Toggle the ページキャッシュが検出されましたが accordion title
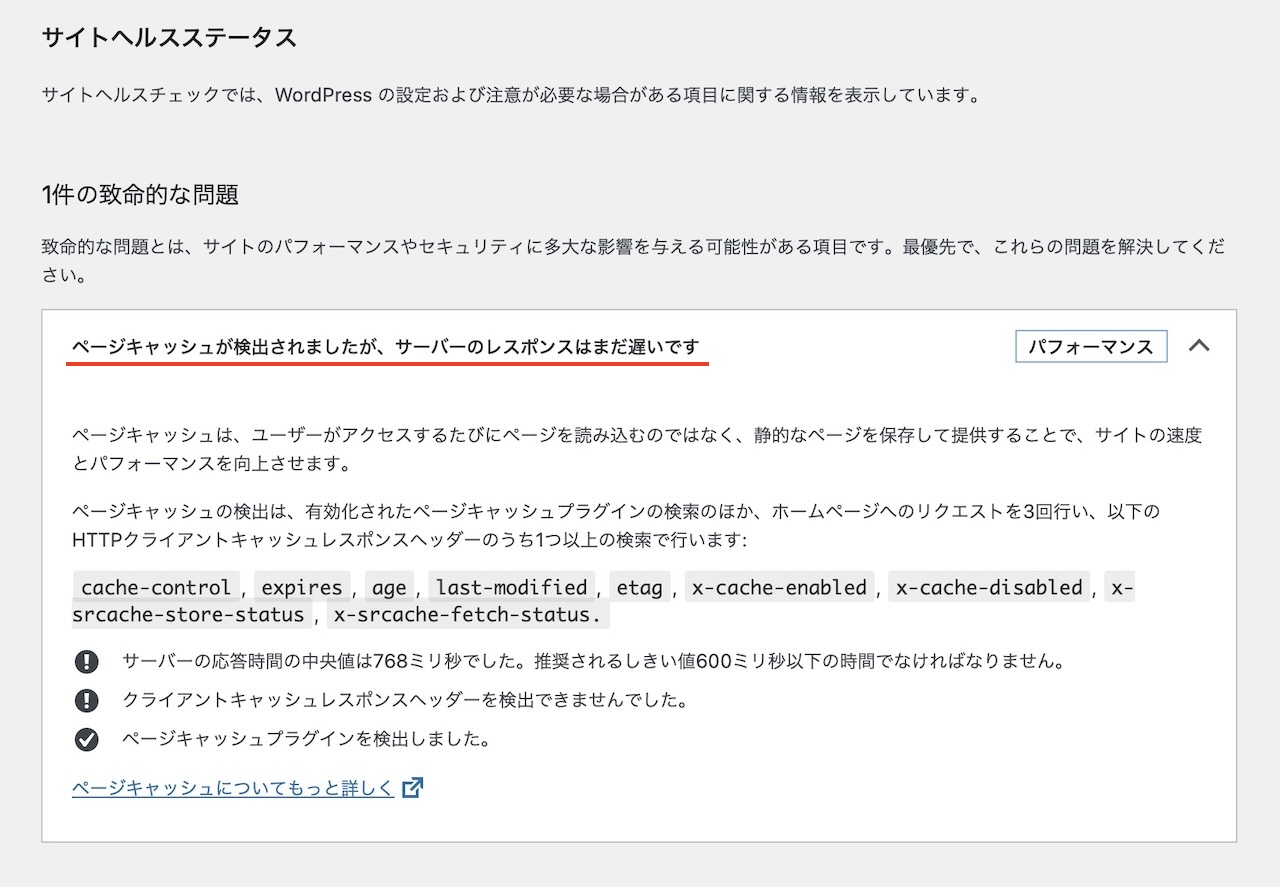 coord(386,346)
